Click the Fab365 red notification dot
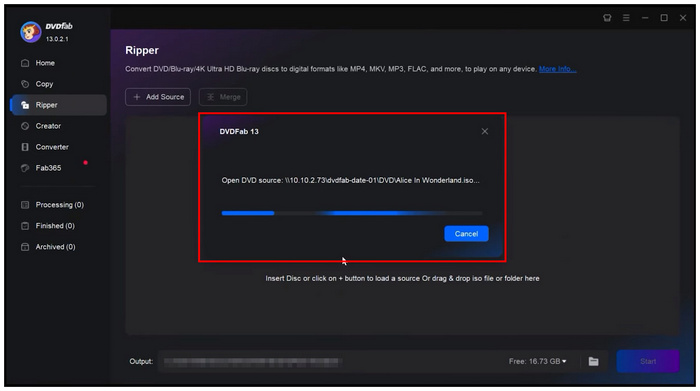700x391 pixels. coord(85,162)
